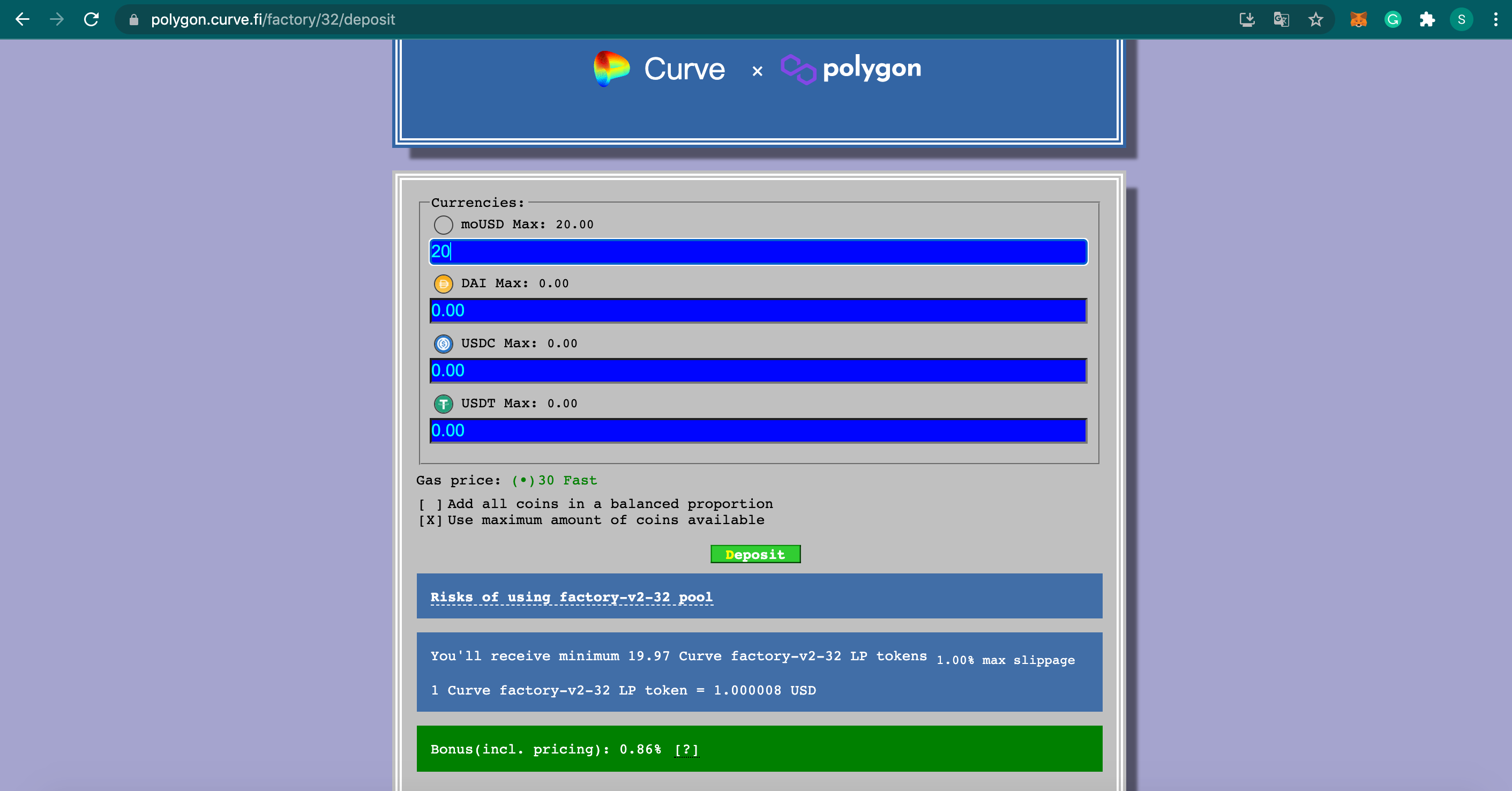Open the extensions puzzle icon
Image resolution: width=1512 pixels, height=791 pixels.
pos(1427,19)
